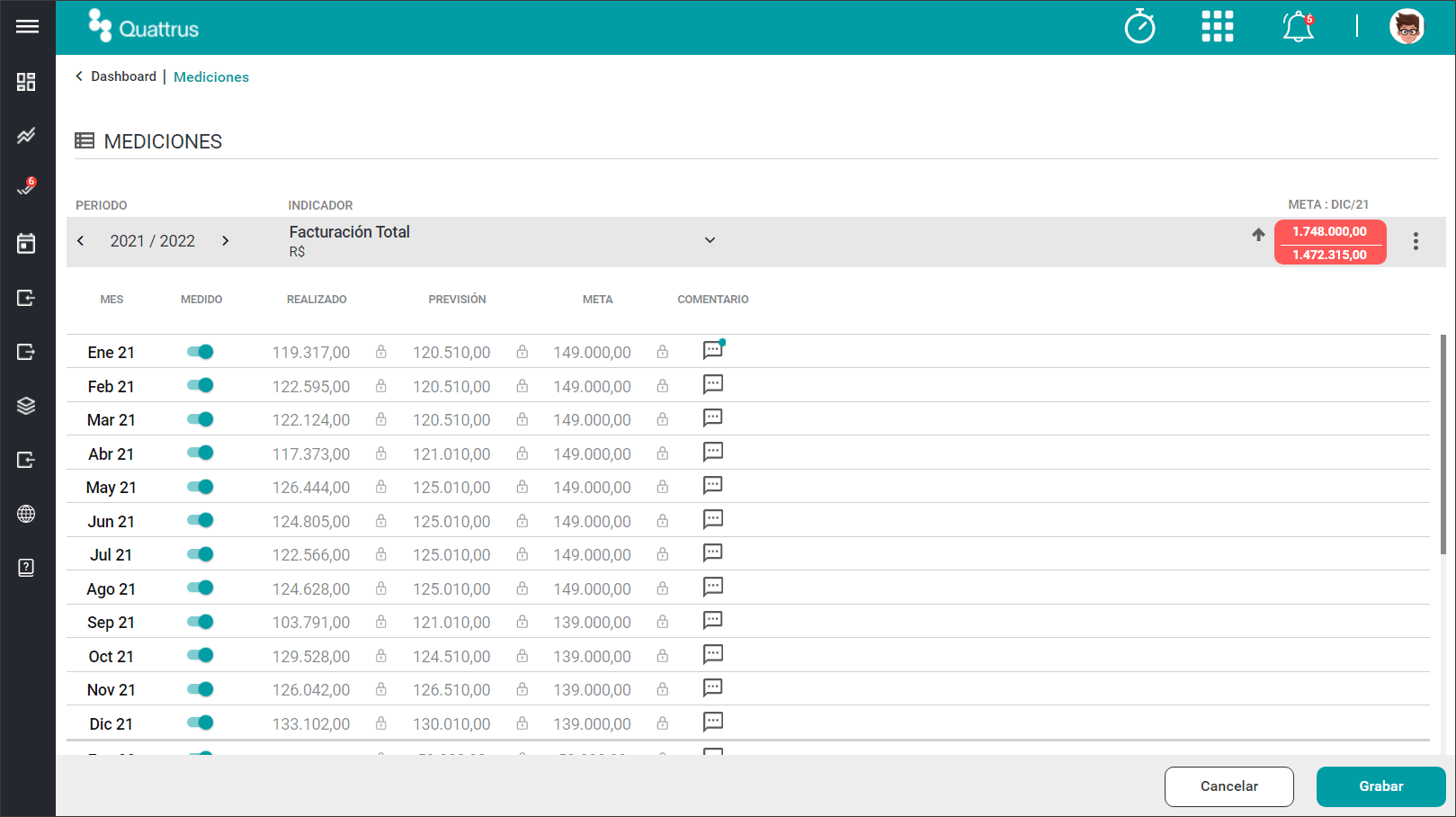The height and width of the screenshot is (817, 1456).
Task: Open the dashboard icon in sidebar
Action: [x=26, y=82]
